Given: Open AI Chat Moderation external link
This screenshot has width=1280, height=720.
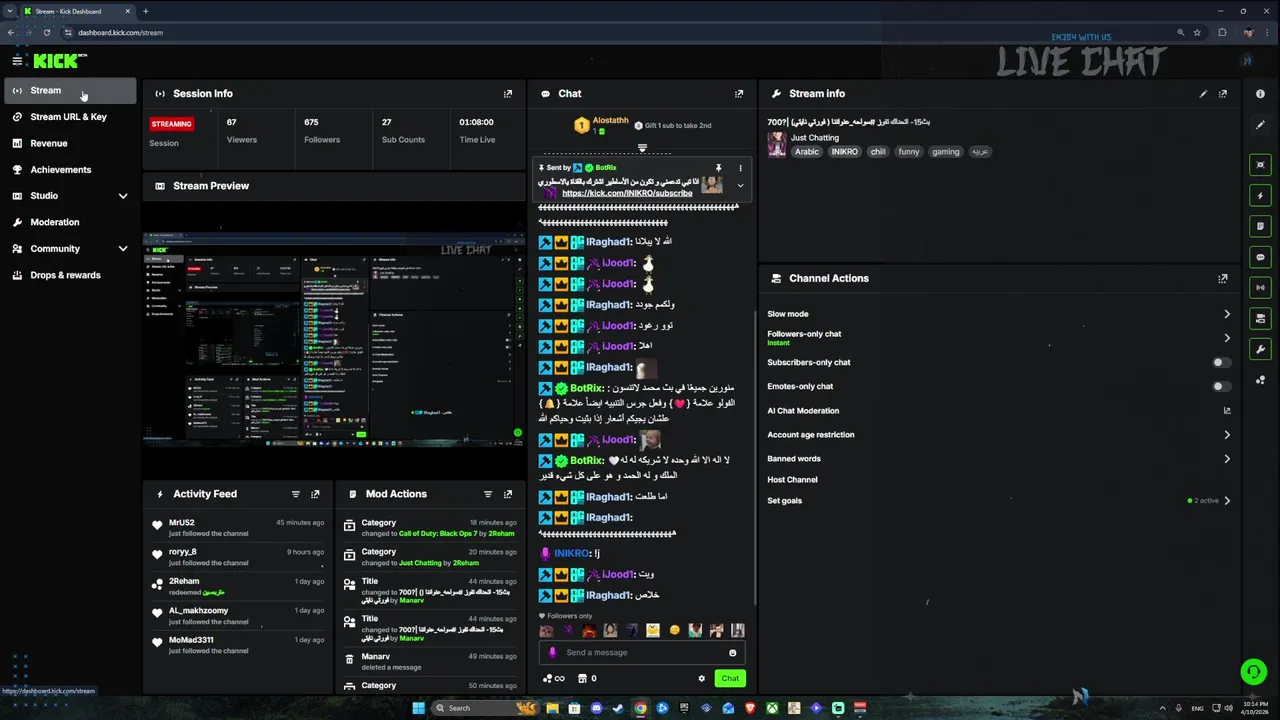Looking at the screenshot, I should [1227, 411].
